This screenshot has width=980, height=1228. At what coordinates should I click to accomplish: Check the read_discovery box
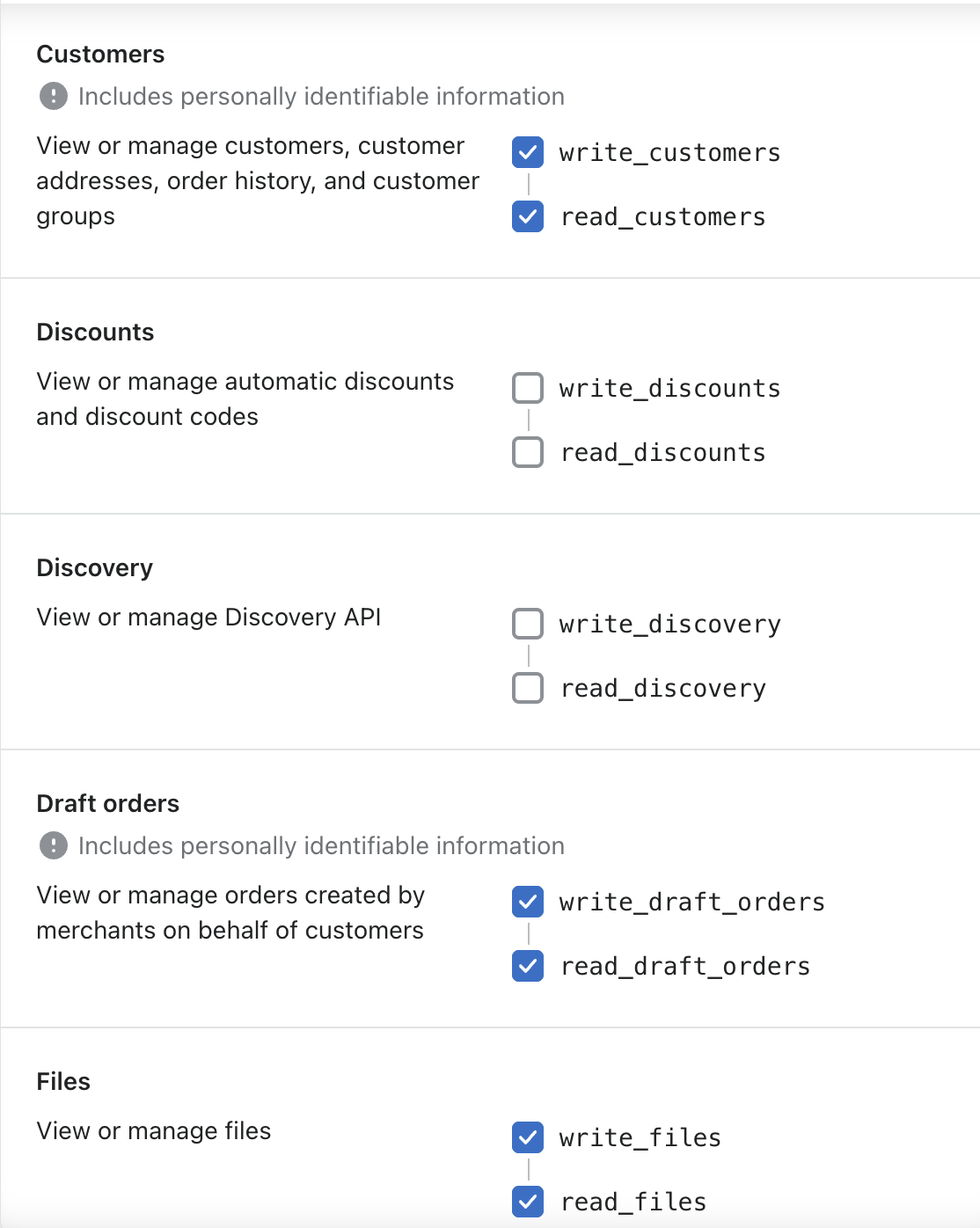528,688
